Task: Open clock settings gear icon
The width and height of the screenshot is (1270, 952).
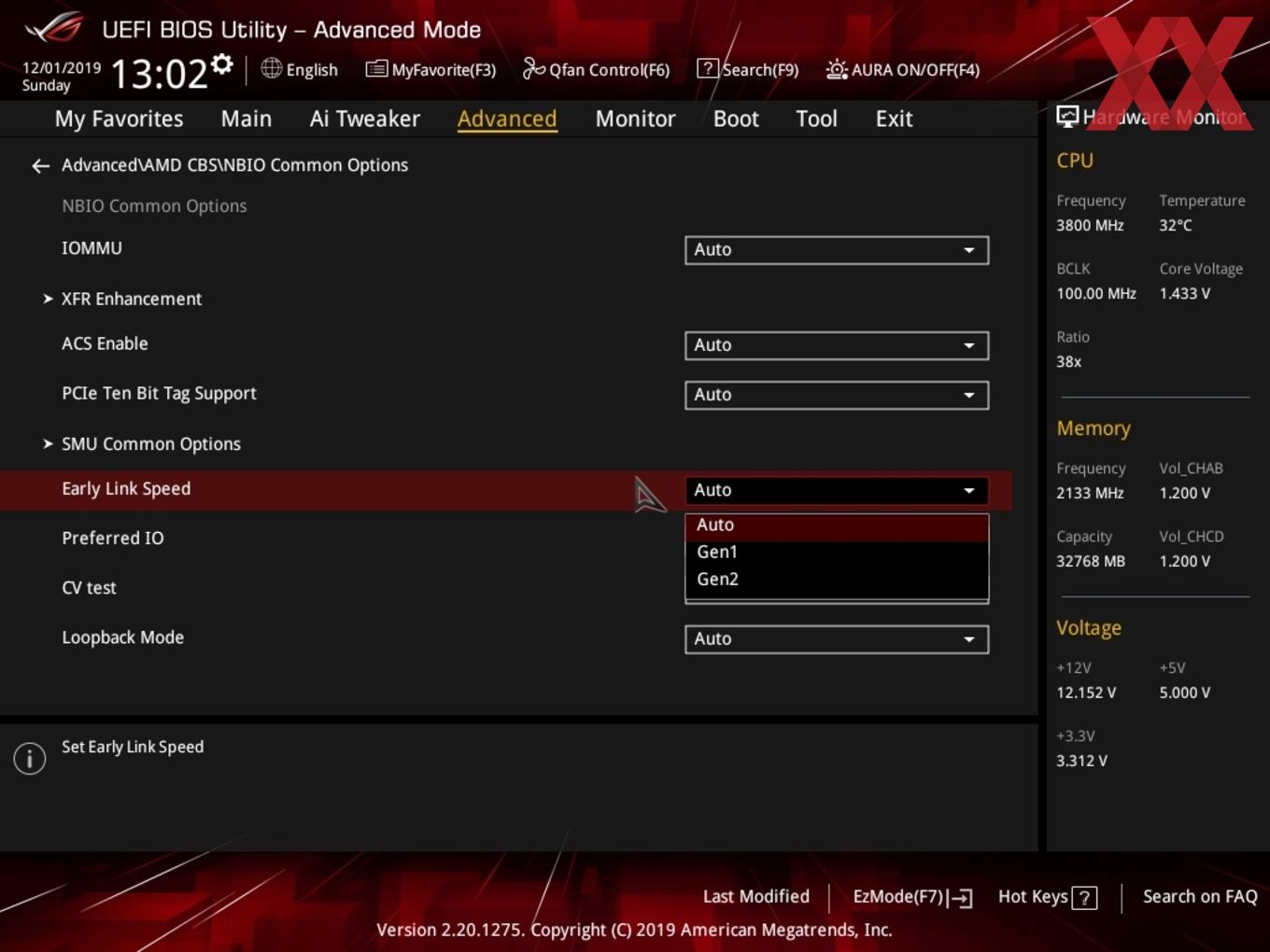Action: pyautogui.click(x=221, y=63)
